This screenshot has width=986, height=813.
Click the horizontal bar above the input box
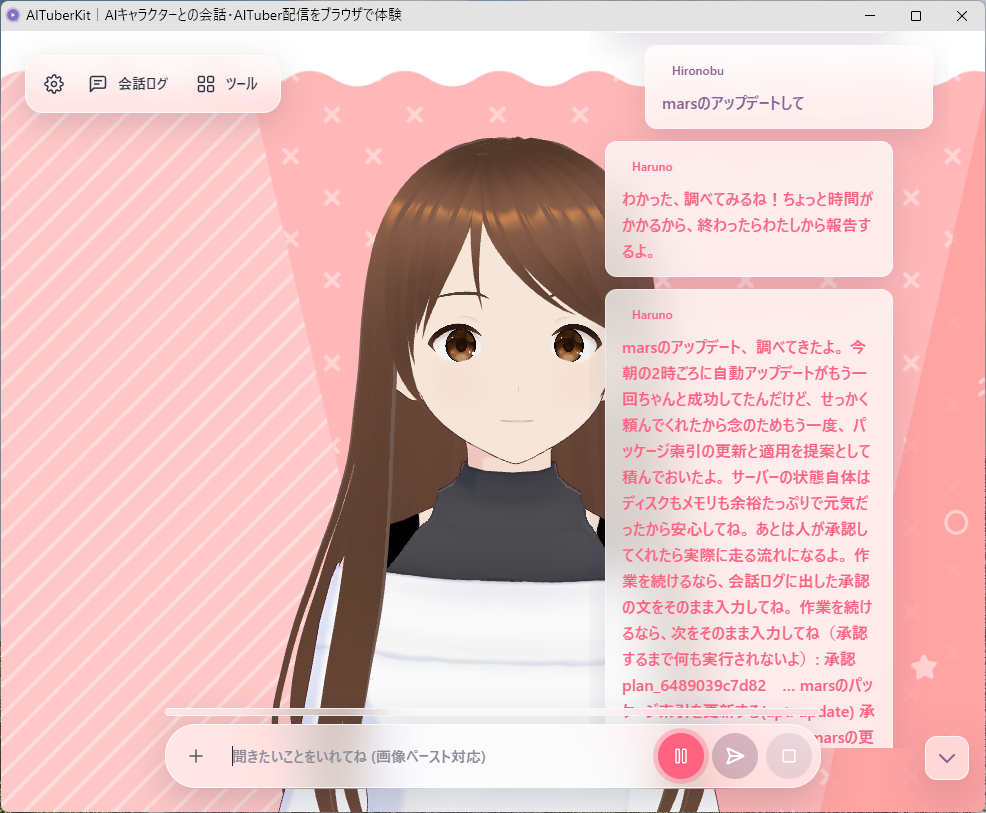click(x=492, y=712)
